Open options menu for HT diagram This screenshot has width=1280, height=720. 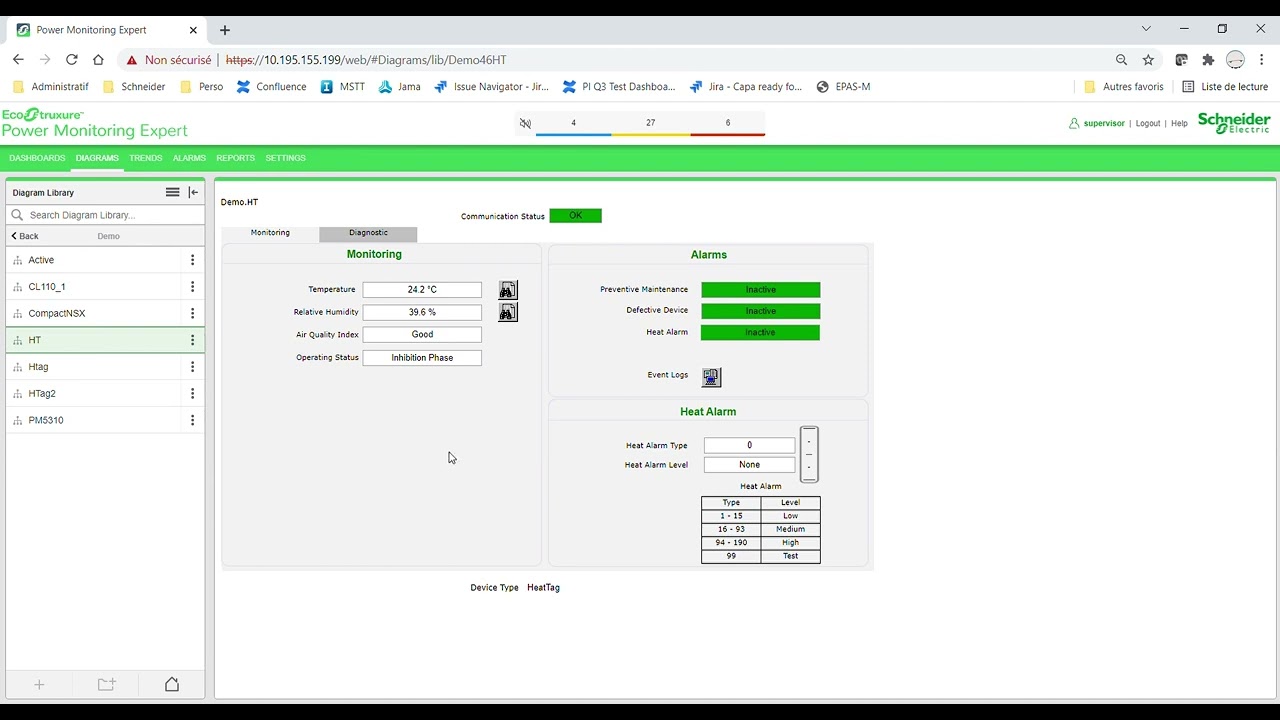(193, 340)
